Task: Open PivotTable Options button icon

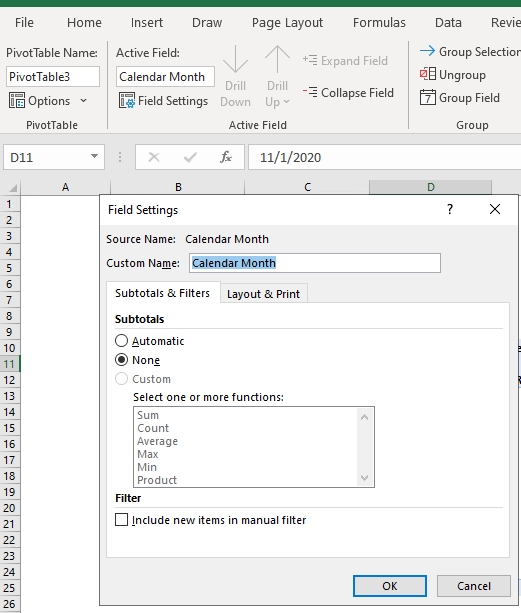Action: 17,101
